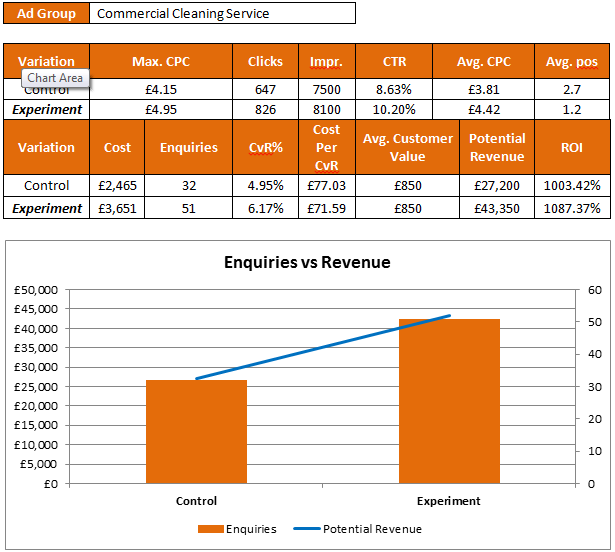The image size is (615, 552).
Task: Click the 60 right axis label
Action: coord(595,290)
